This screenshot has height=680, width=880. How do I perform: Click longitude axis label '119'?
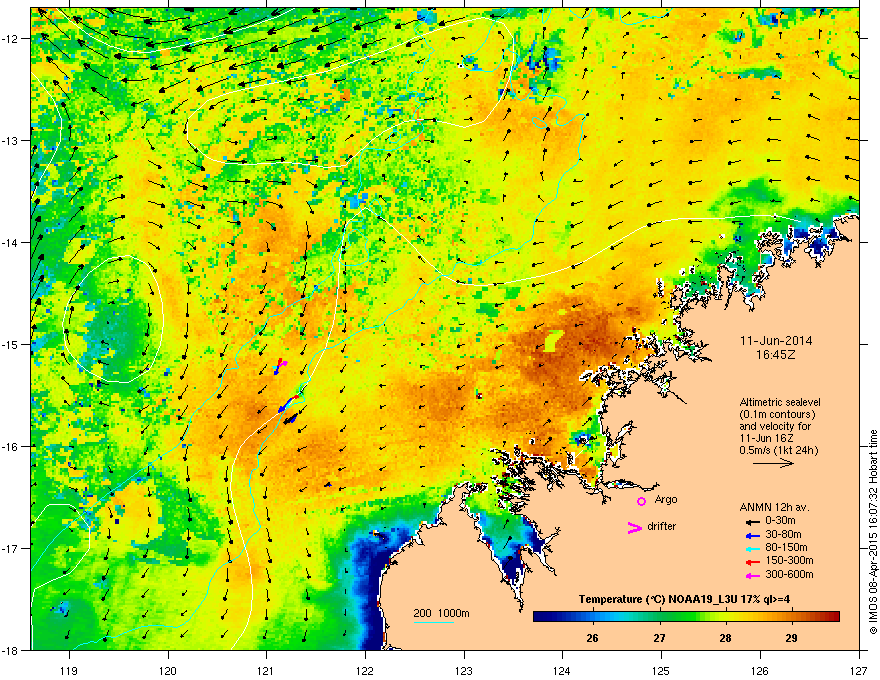[69, 670]
